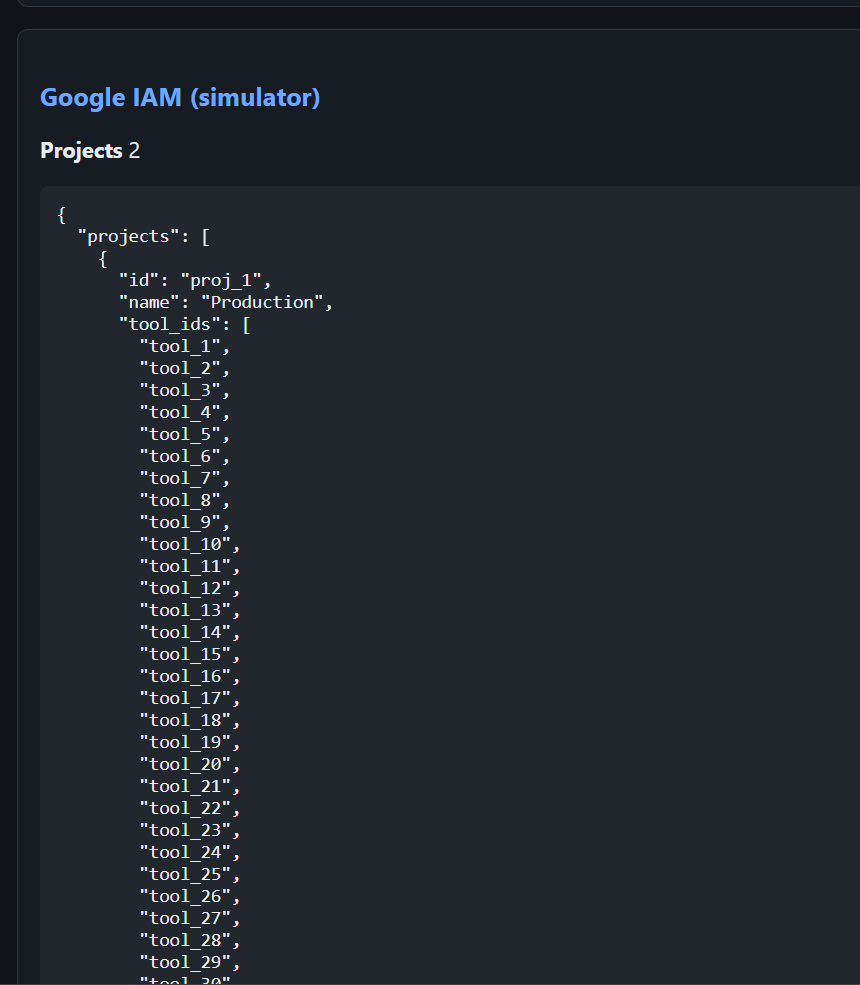The height and width of the screenshot is (985, 860).
Task: Click the Projects label
Action: coord(79,150)
